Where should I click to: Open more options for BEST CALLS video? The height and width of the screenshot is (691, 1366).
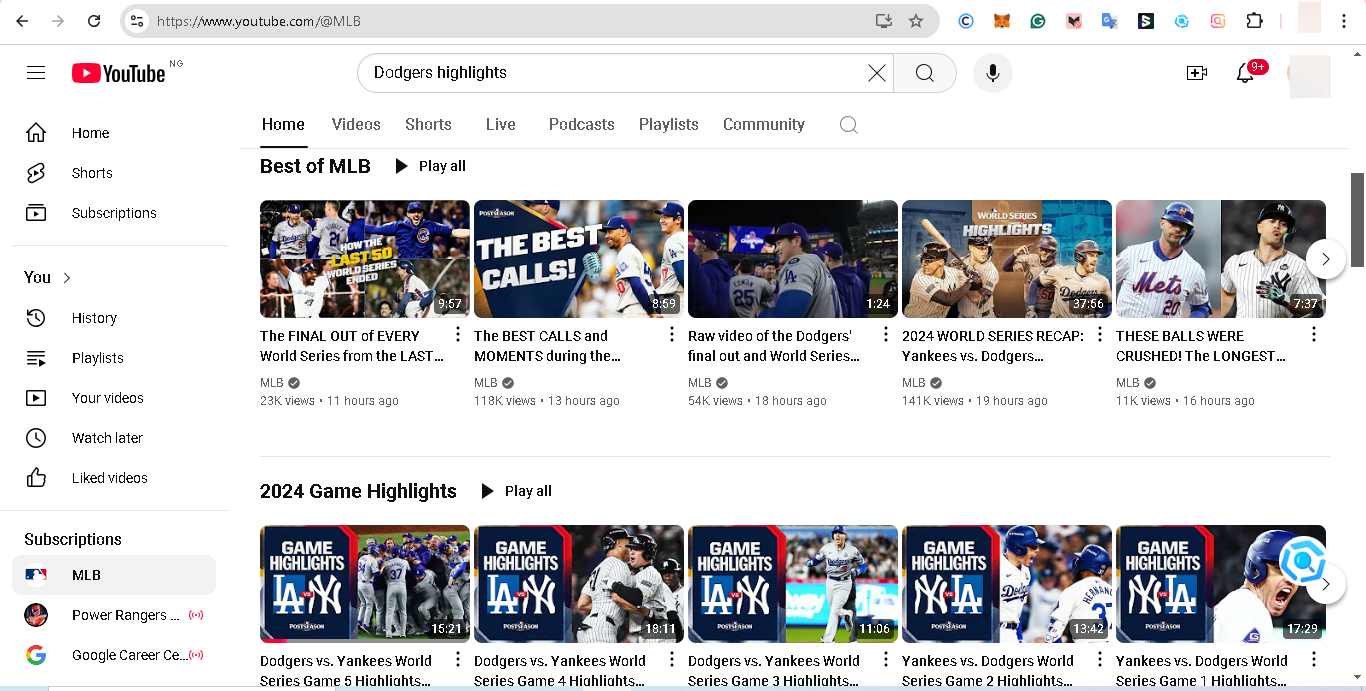(x=672, y=335)
